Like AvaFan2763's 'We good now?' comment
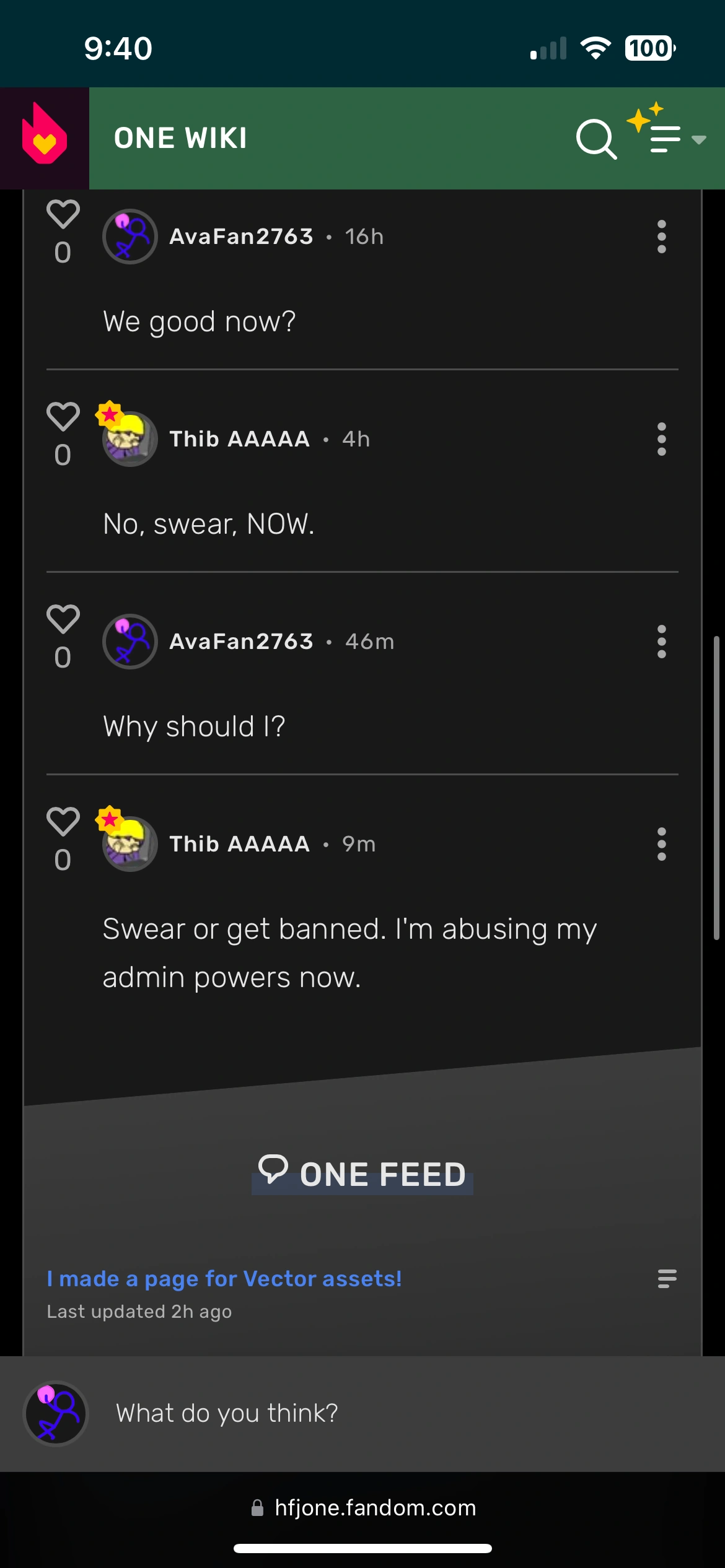The width and height of the screenshot is (725, 1568). pos(63,215)
